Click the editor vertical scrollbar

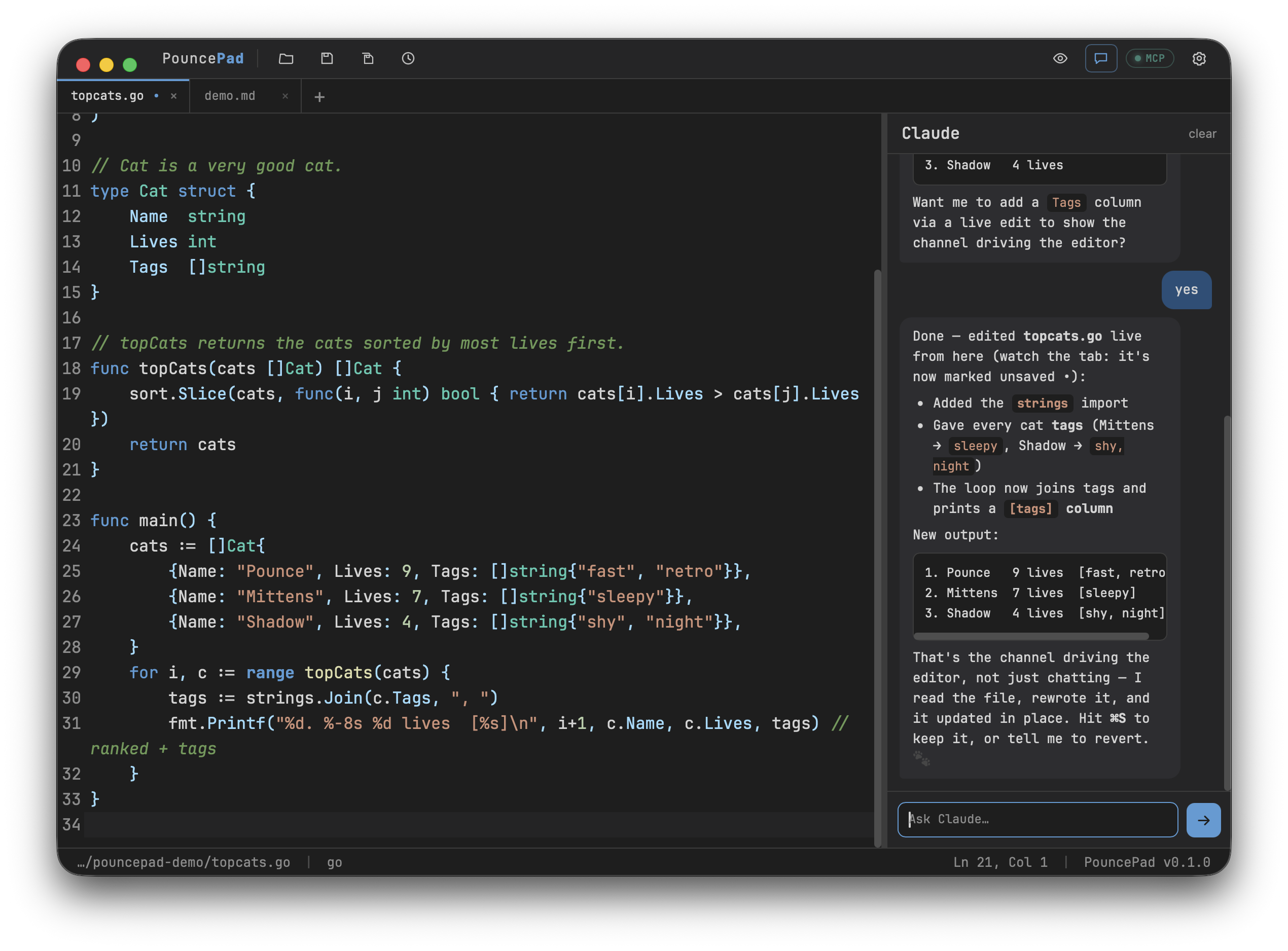click(x=877, y=559)
